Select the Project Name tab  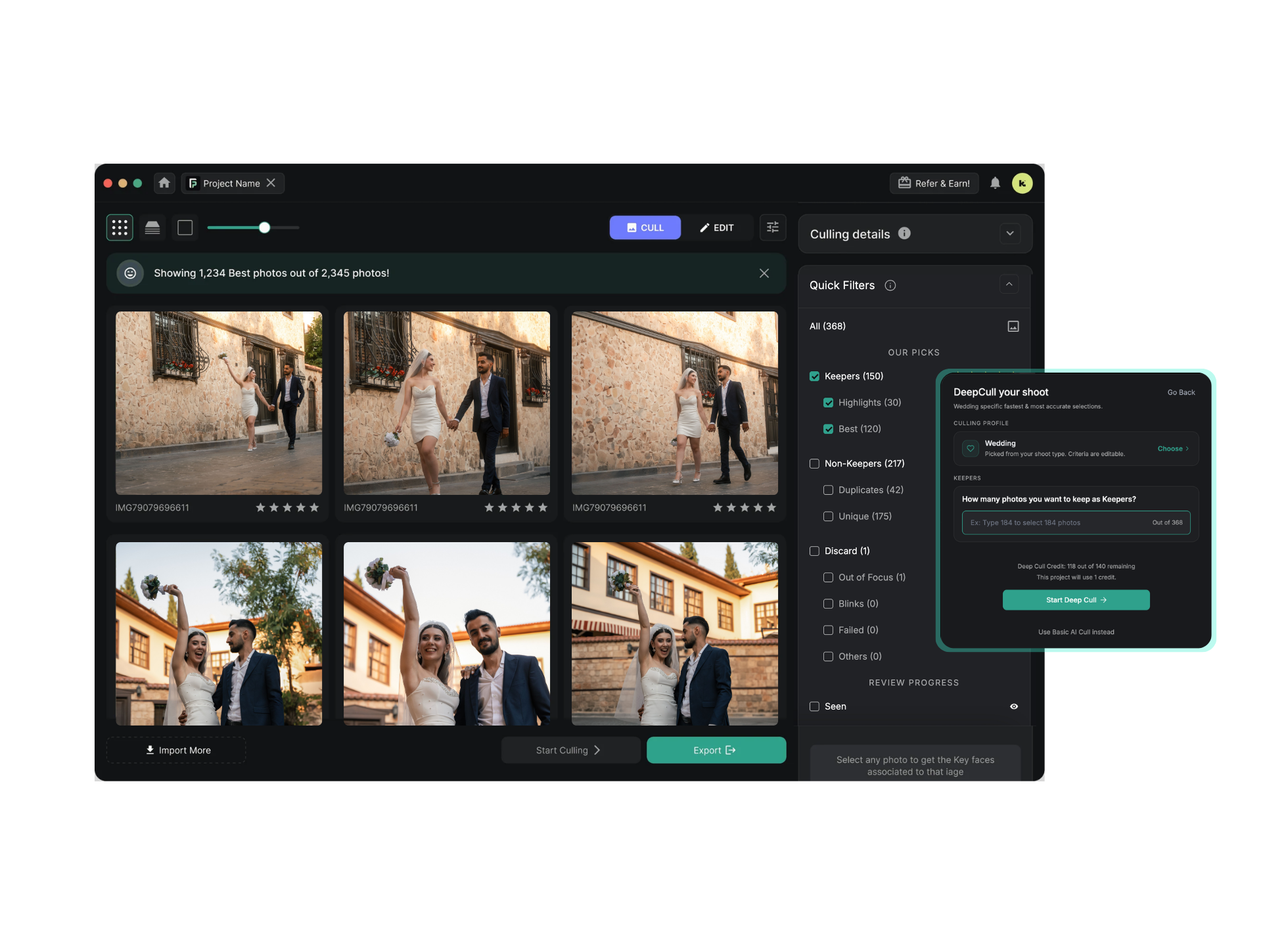tap(232, 183)
